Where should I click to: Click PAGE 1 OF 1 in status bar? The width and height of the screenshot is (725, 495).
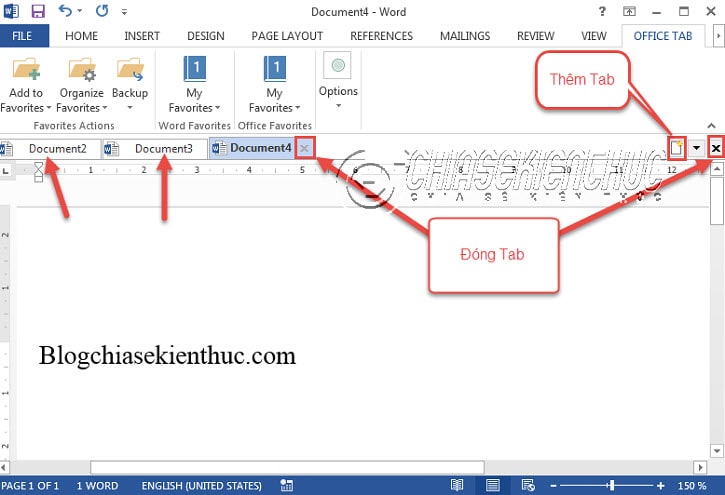30,486
